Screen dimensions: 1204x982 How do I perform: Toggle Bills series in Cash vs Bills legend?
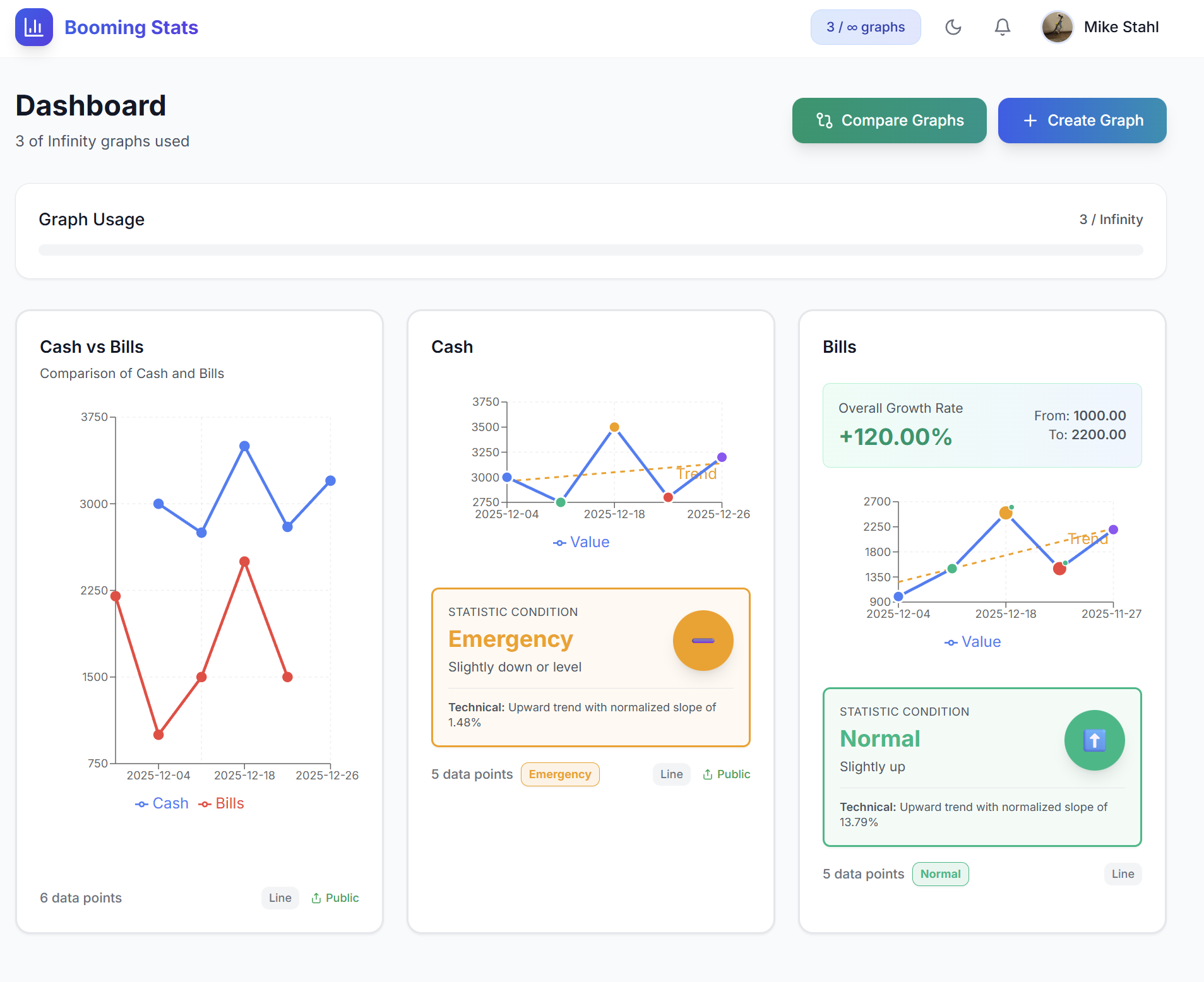(222, 803)
